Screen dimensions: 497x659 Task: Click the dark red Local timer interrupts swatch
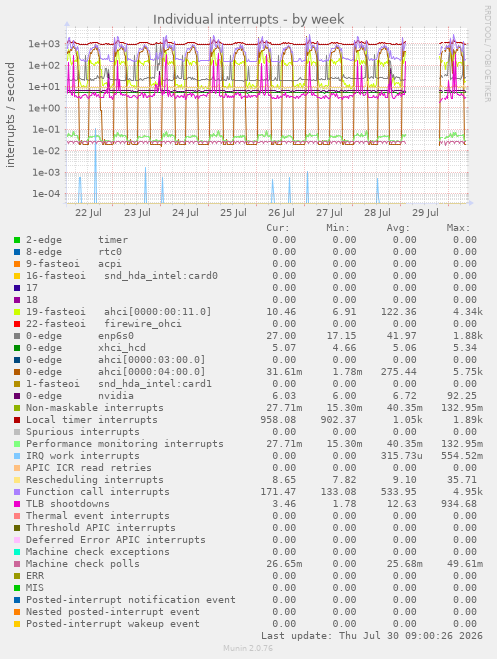pyautogui.click(x=17, y=420)
